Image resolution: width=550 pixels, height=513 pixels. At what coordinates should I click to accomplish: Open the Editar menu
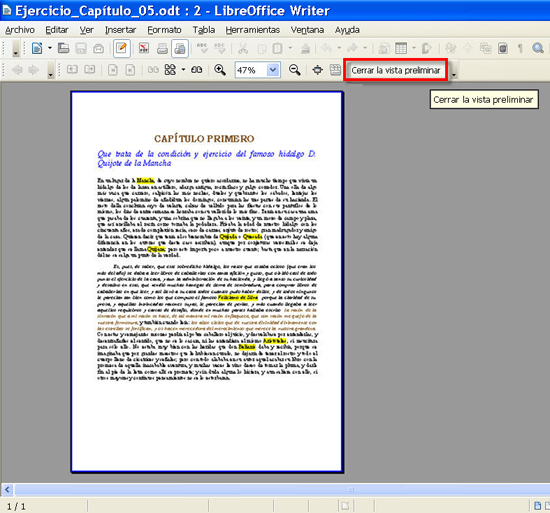(57, 30)
